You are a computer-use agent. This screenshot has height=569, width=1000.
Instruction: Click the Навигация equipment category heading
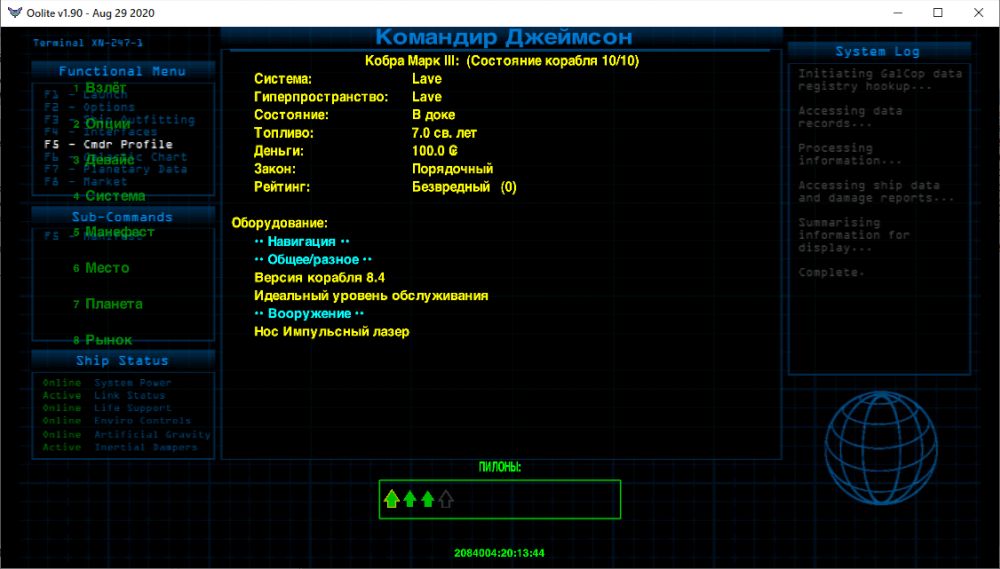coord(301,241)
